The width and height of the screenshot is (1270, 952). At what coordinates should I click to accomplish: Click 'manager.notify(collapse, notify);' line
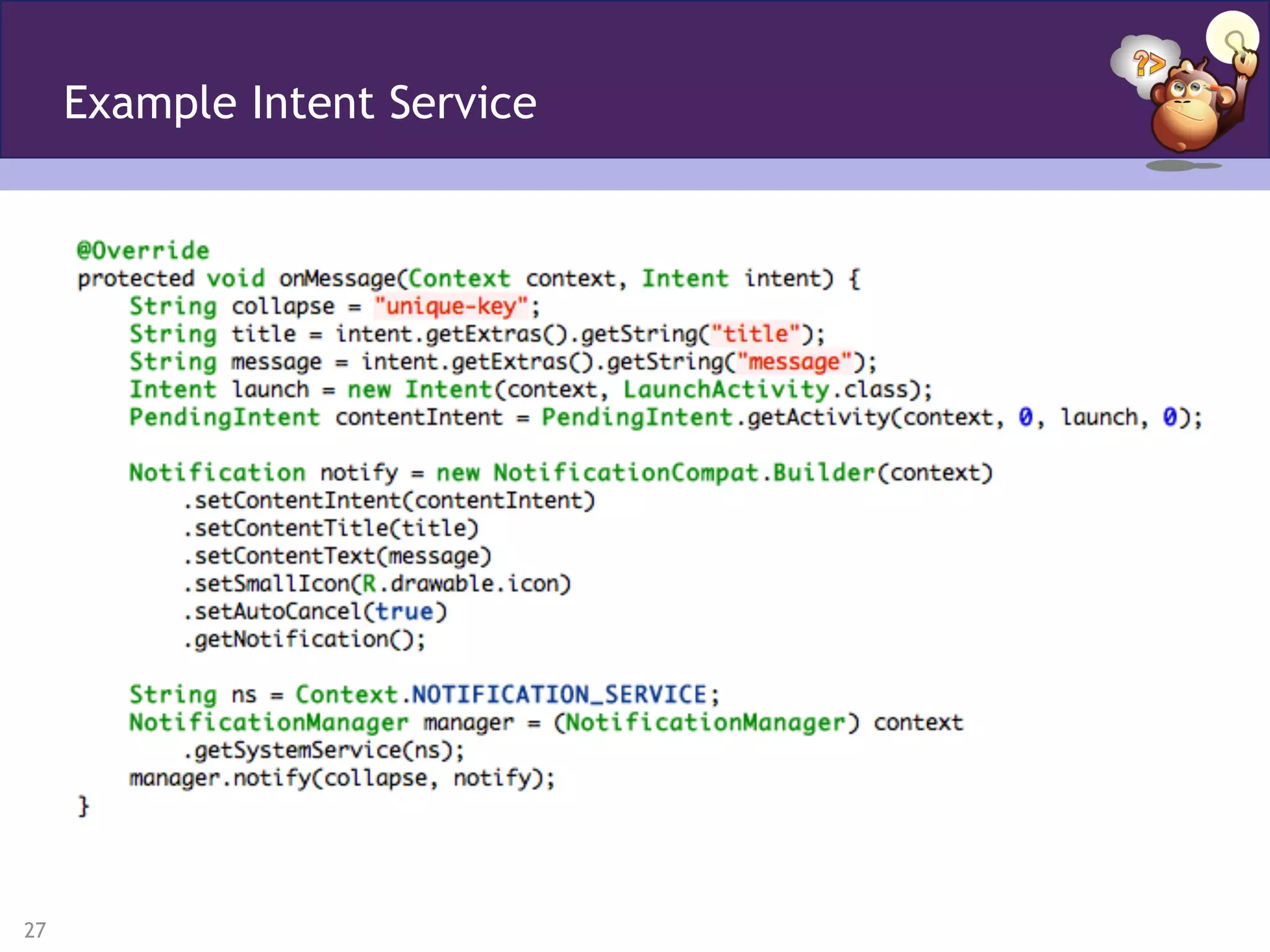342,778
